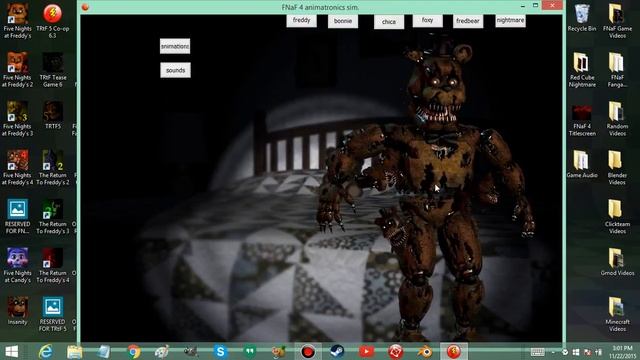Open FNaF Fanga... folder
Image resolution: width=640 pixels, height=360 pixels.
click(617, 69)
